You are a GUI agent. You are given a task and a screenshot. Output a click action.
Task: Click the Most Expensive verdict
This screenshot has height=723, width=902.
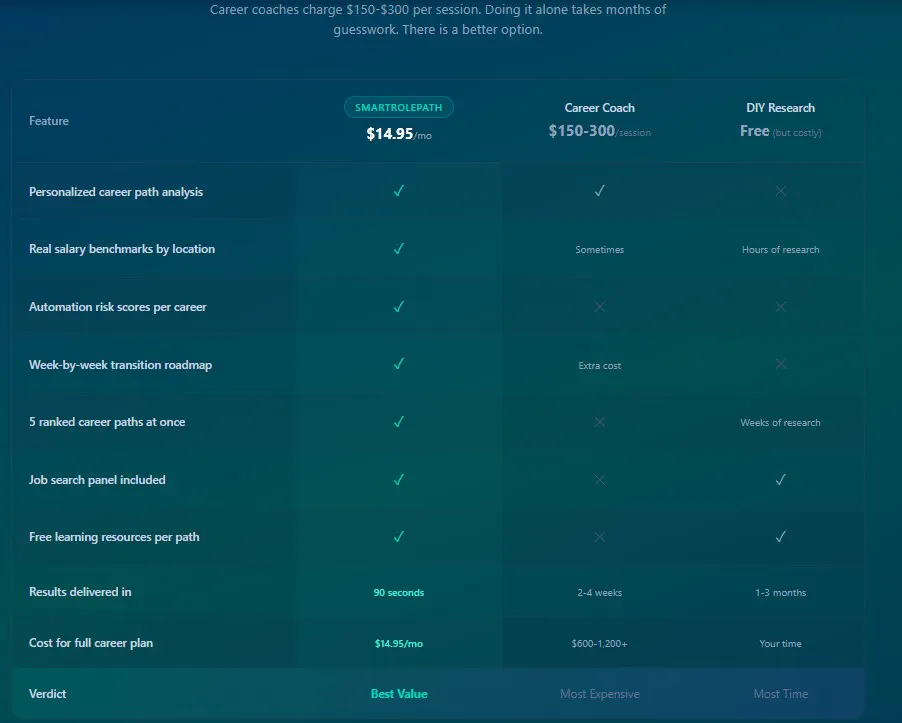pyautogui.click(x=599, y=694)
